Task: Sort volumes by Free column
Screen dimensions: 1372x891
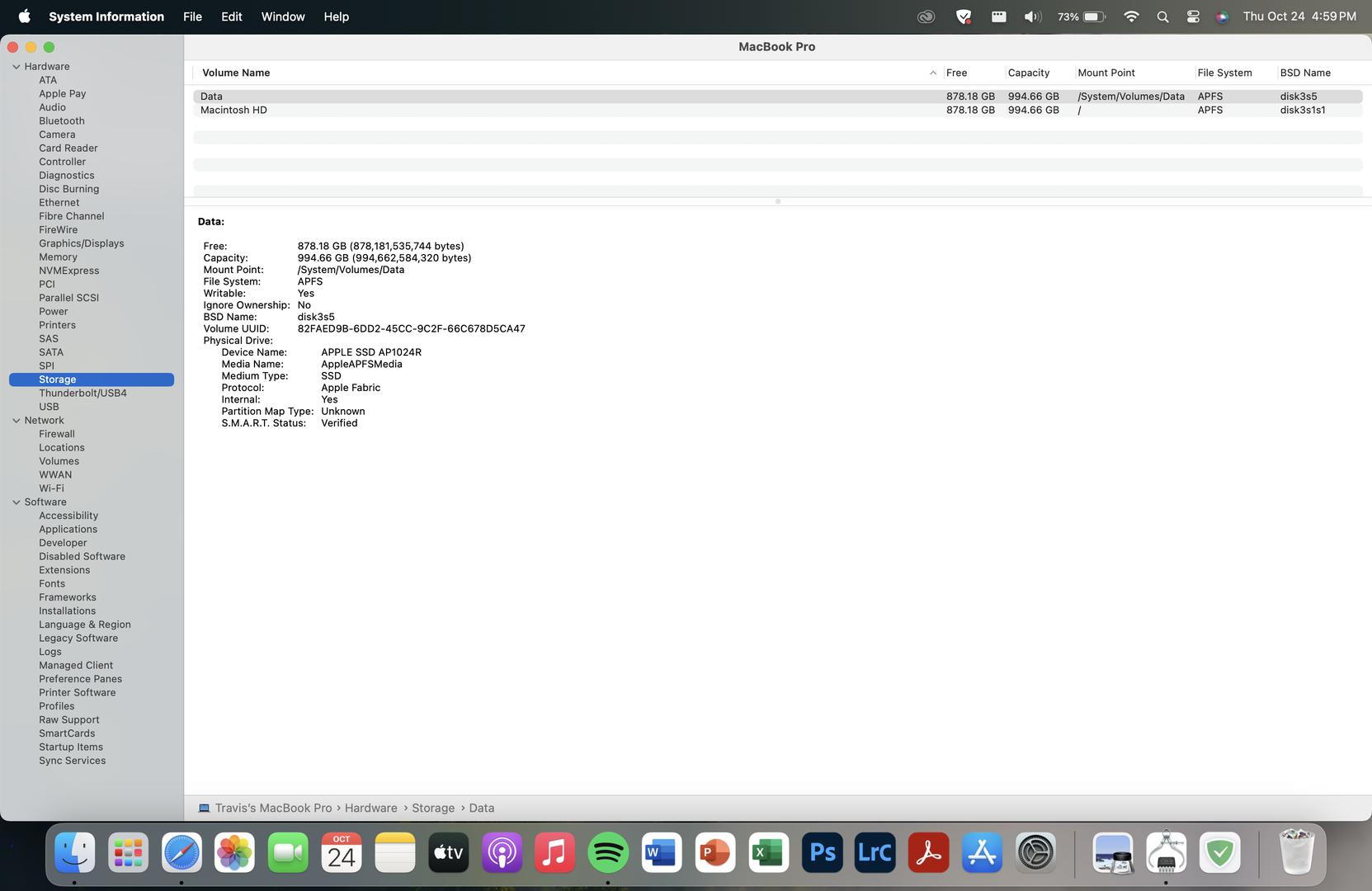Action: (x=957, y=73)
